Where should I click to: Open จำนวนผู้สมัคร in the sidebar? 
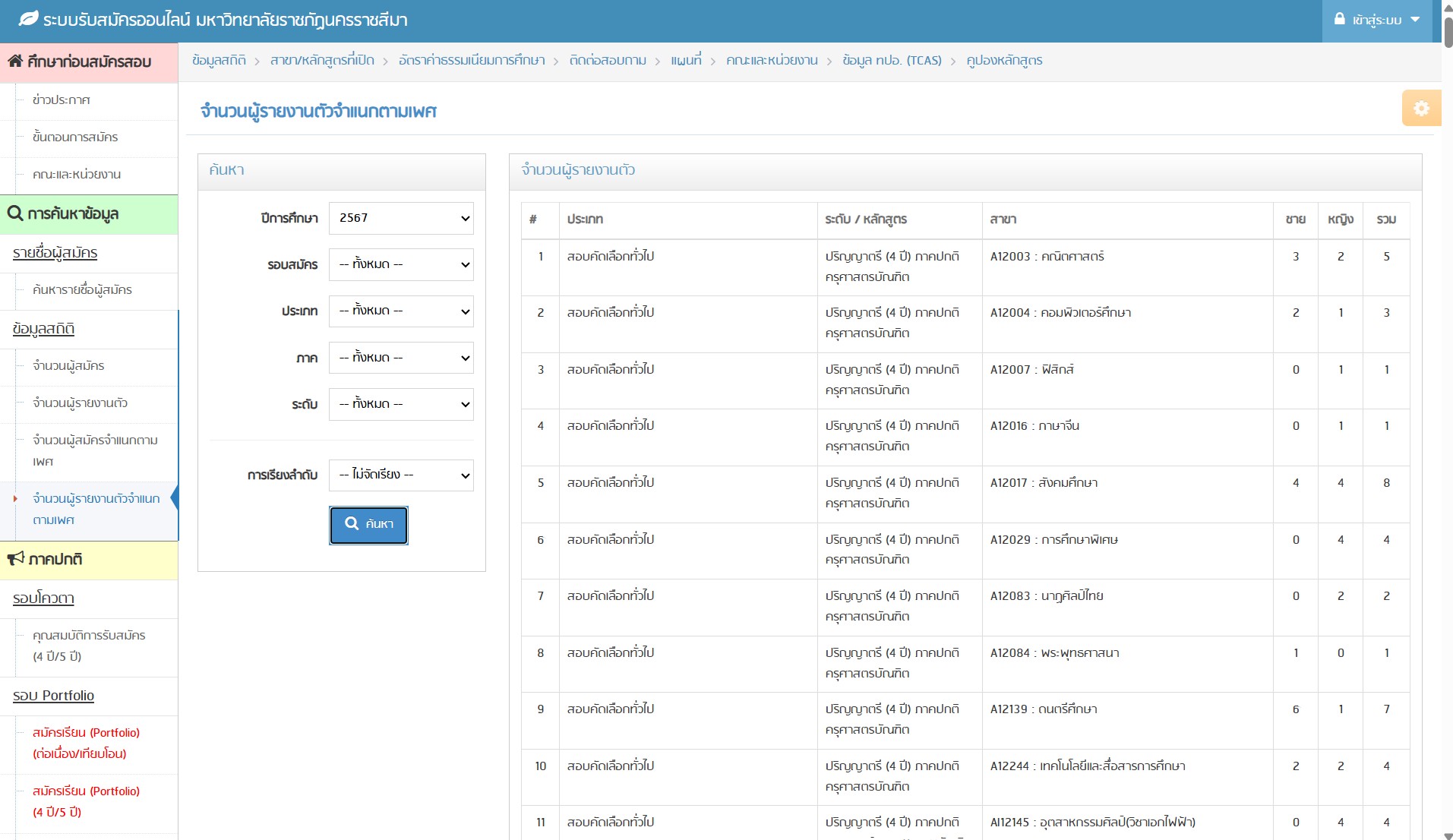point(68,366)
